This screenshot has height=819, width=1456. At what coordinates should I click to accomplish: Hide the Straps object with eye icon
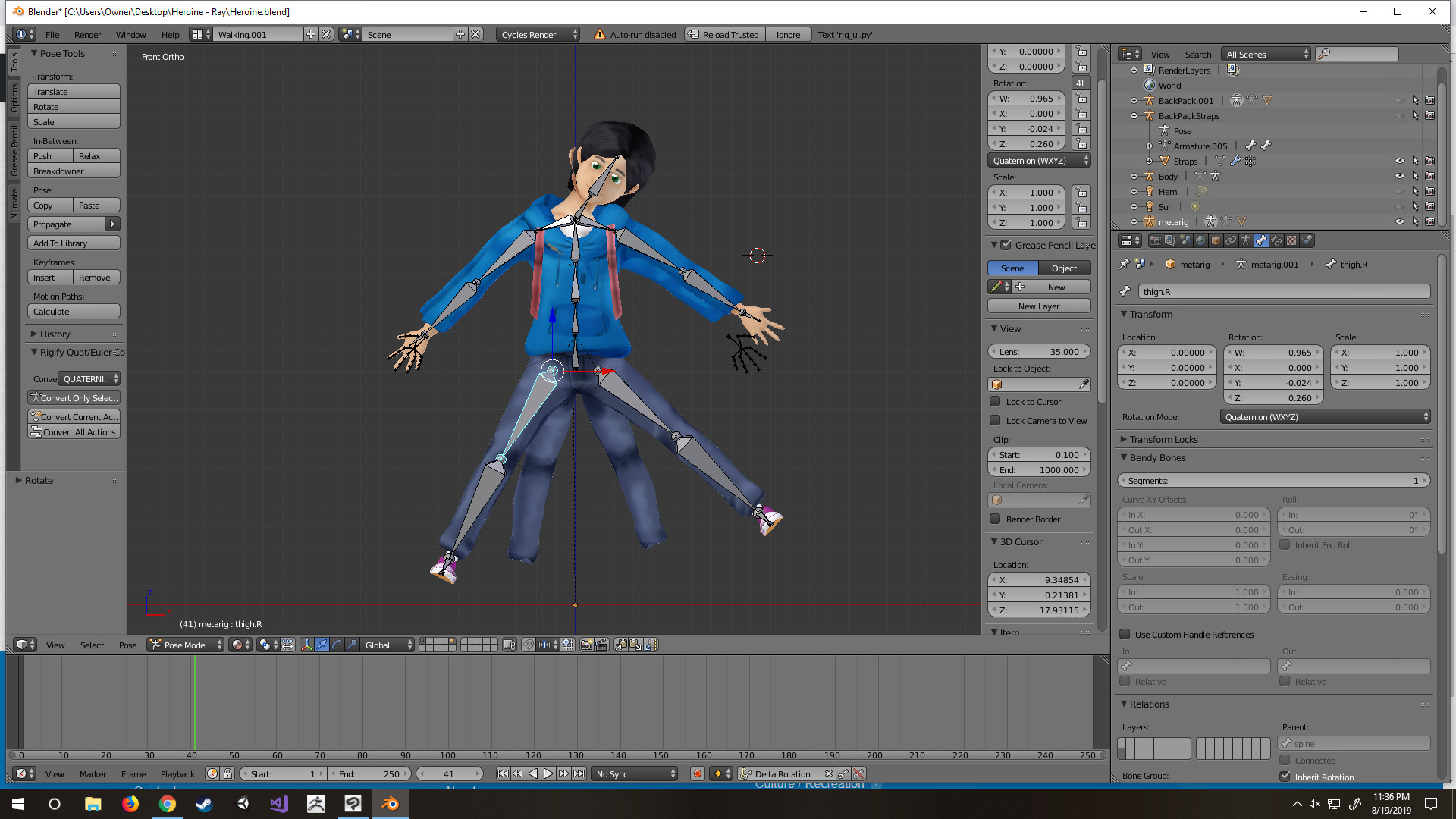coord(1399,162)
